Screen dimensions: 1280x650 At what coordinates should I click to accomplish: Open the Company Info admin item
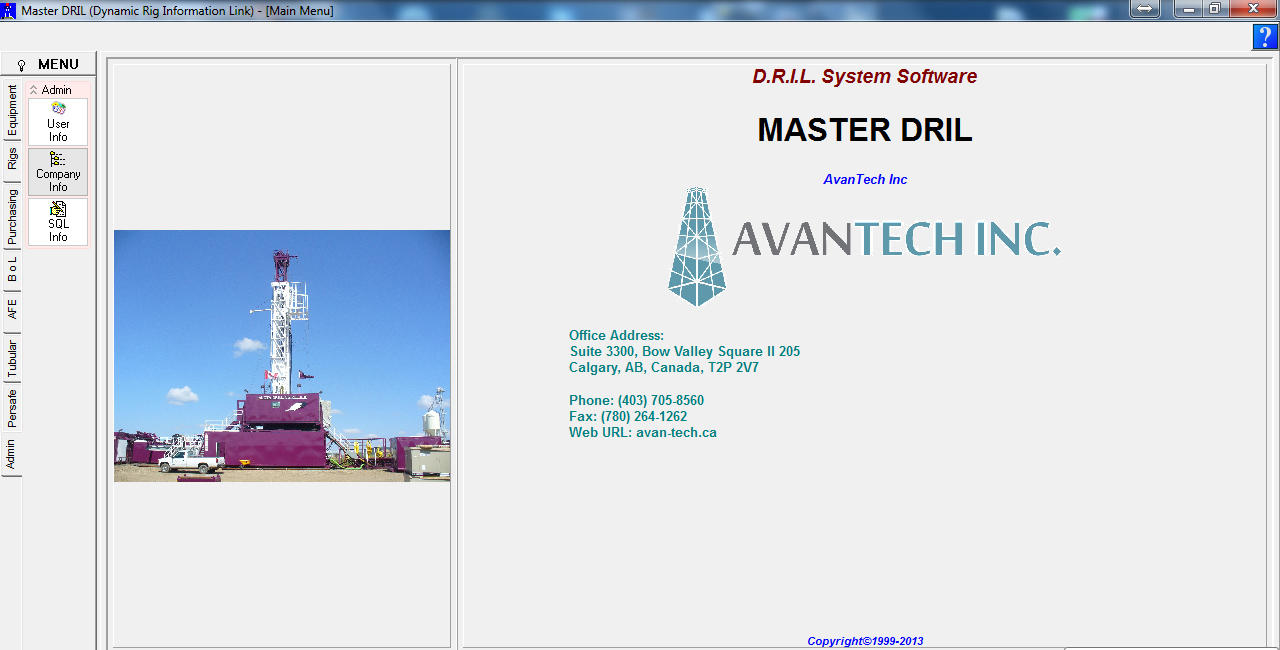58,172
